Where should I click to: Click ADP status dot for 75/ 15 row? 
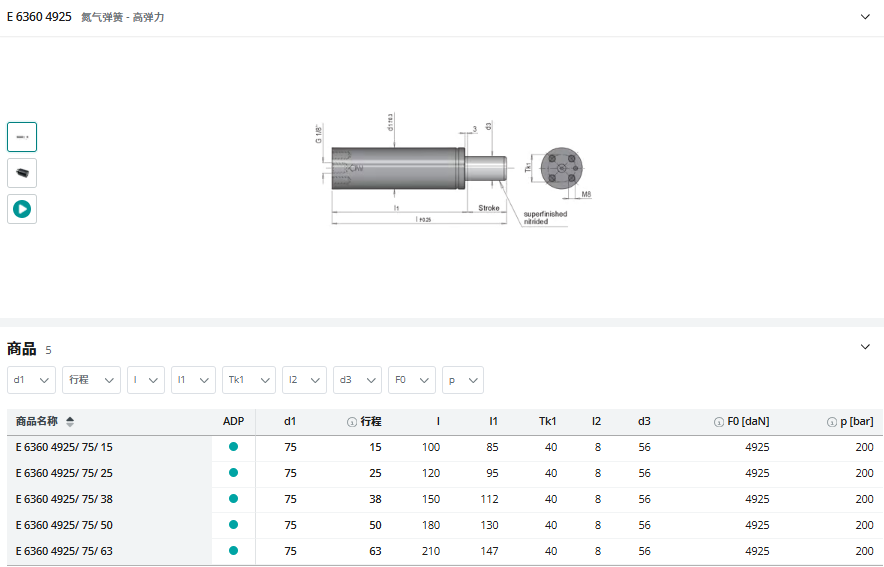233,447
